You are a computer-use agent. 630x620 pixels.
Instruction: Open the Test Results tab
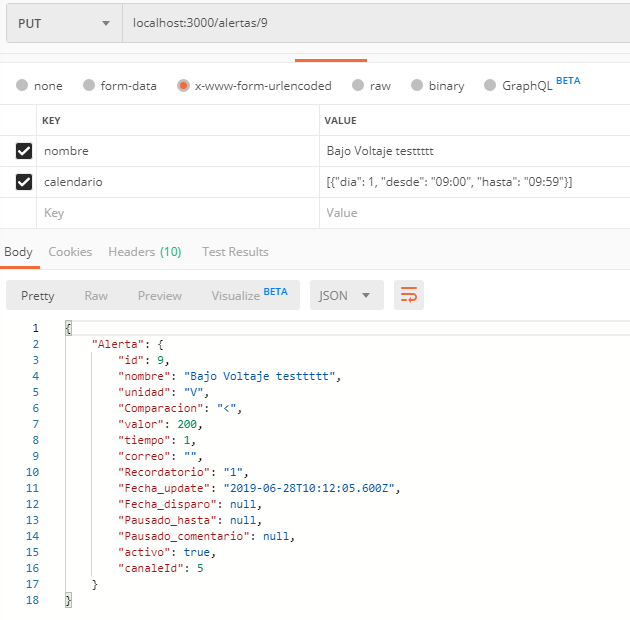click(235, 252)
